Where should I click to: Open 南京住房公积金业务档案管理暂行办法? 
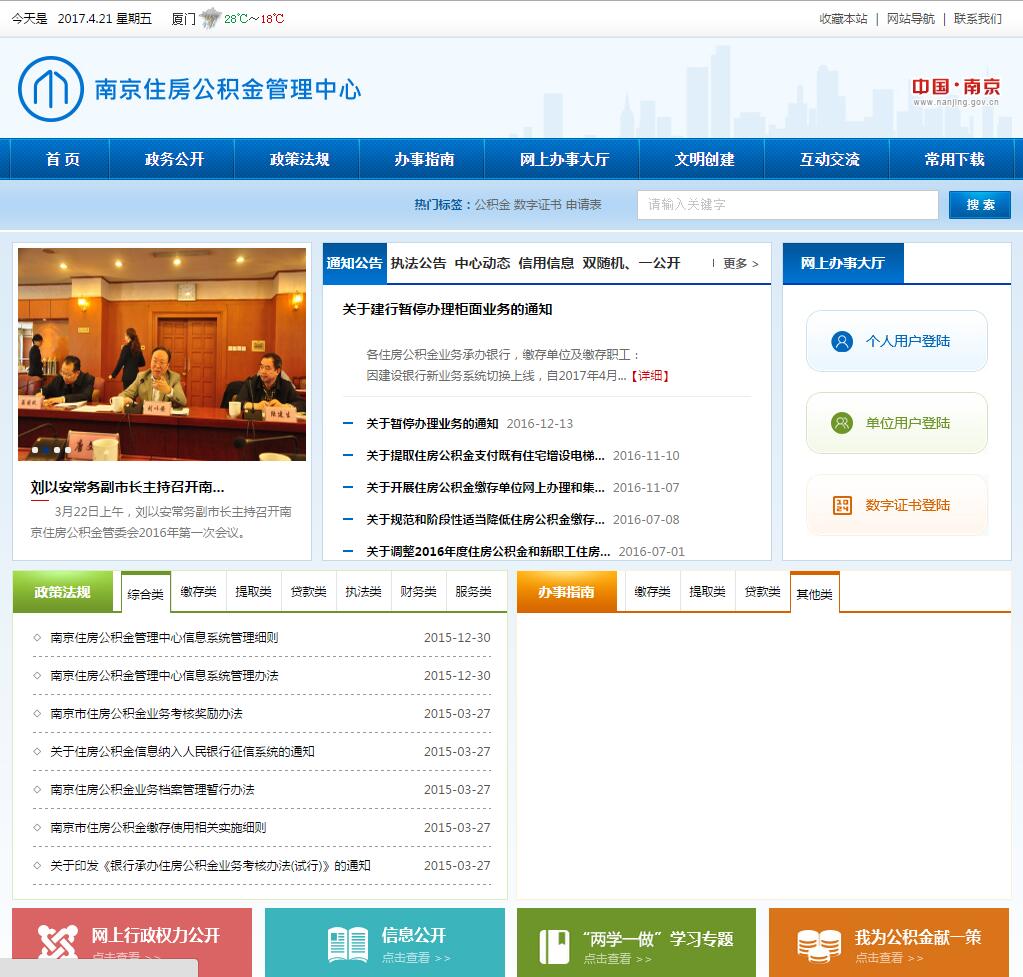152,790
